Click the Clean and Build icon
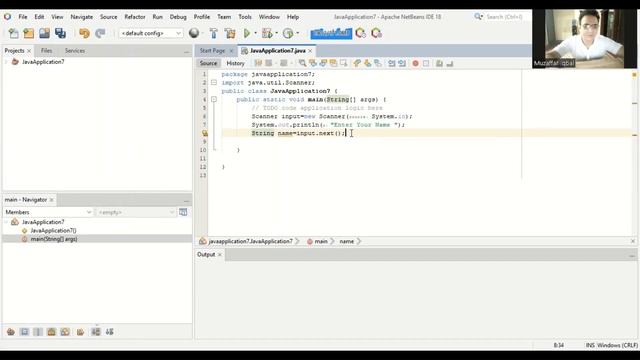The image size is (640, 360). click(x=230, y=33)
